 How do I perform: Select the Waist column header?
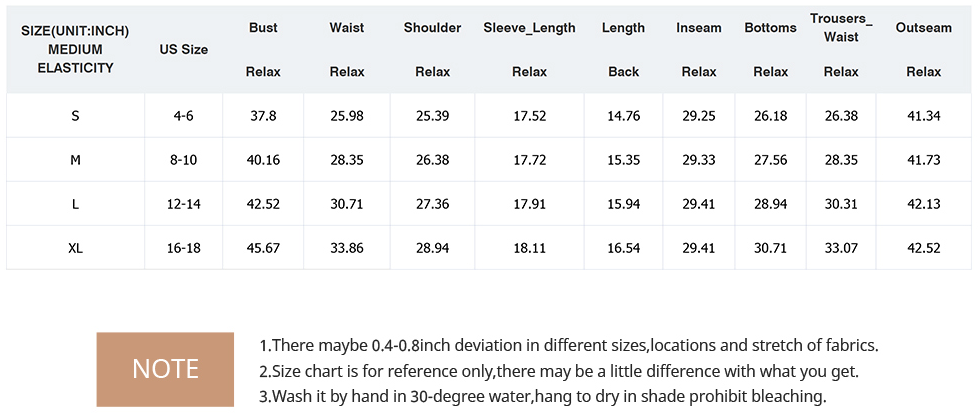347,28
